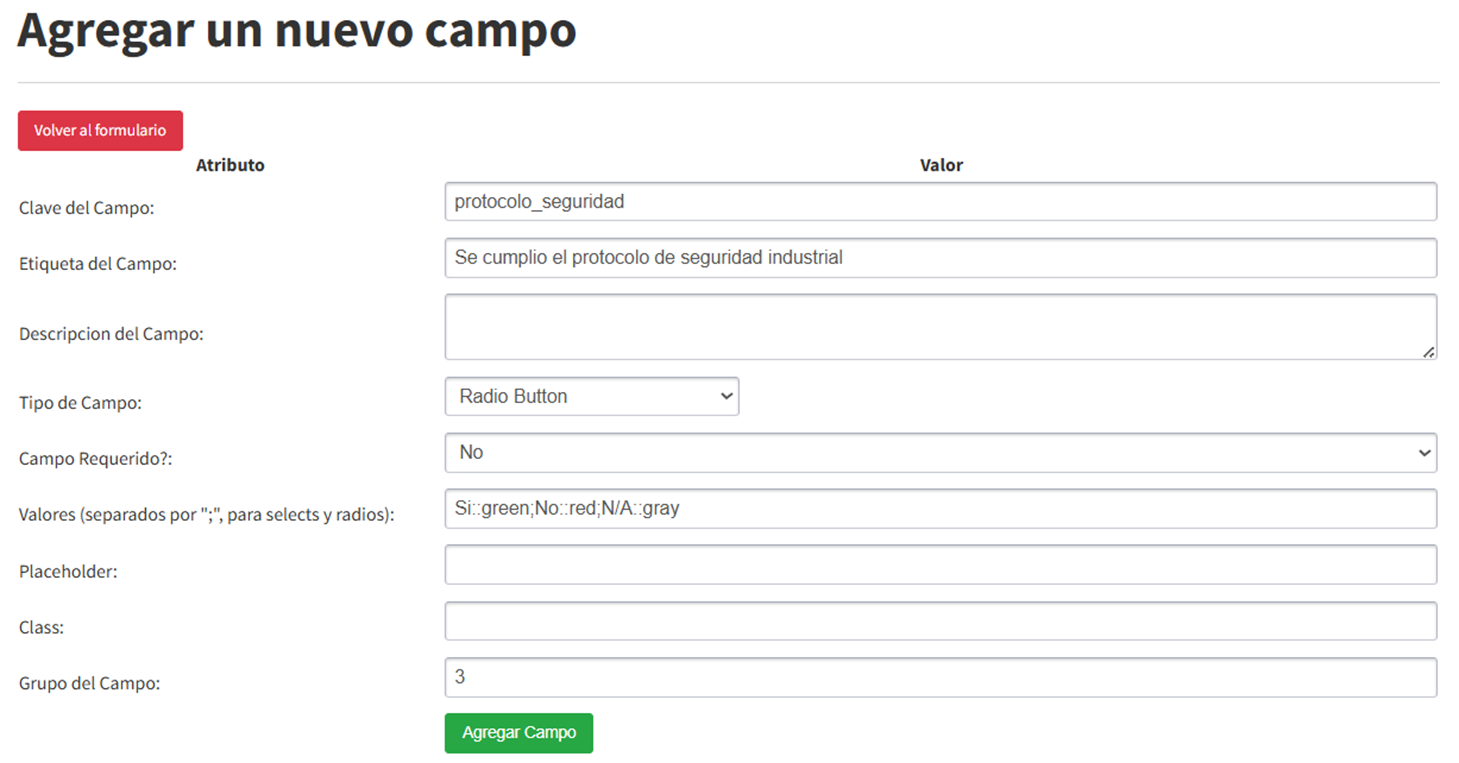
Task: Edit the Valores field containing Si::green;No::red
Action: coord(941,509)
